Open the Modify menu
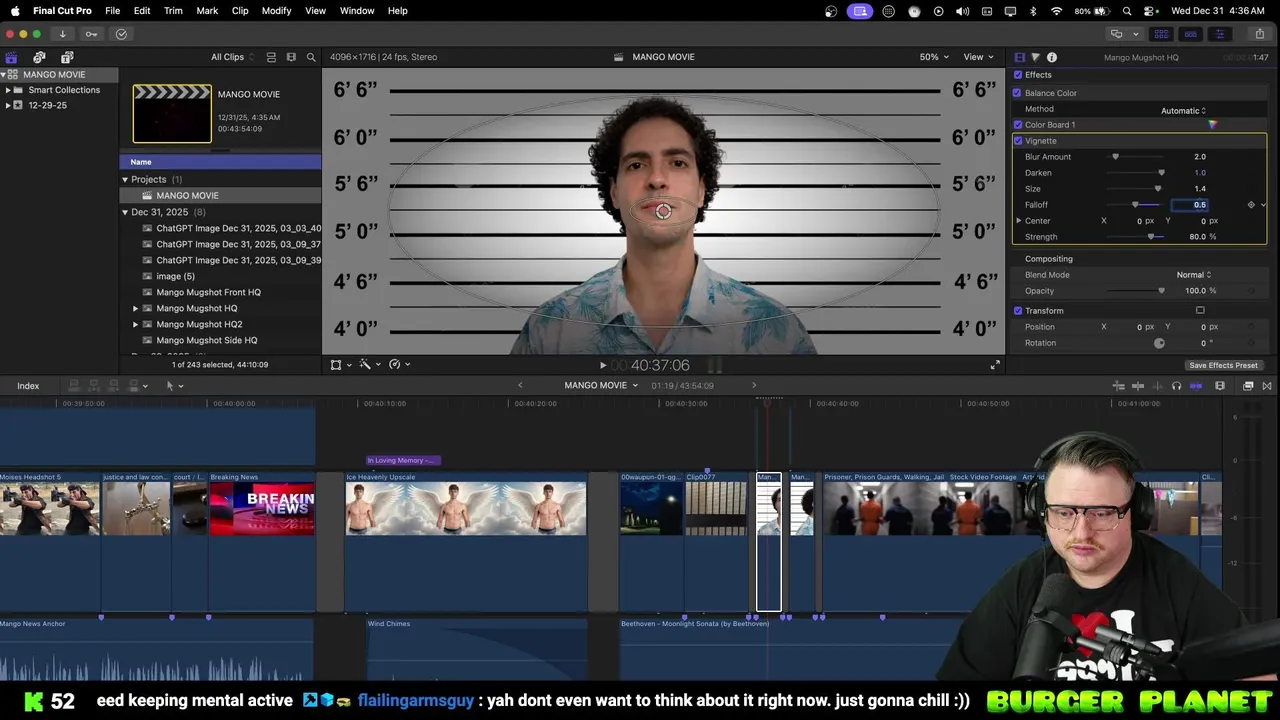The height and width of the screenshot is (720, 1280). (x=276, y=10)
